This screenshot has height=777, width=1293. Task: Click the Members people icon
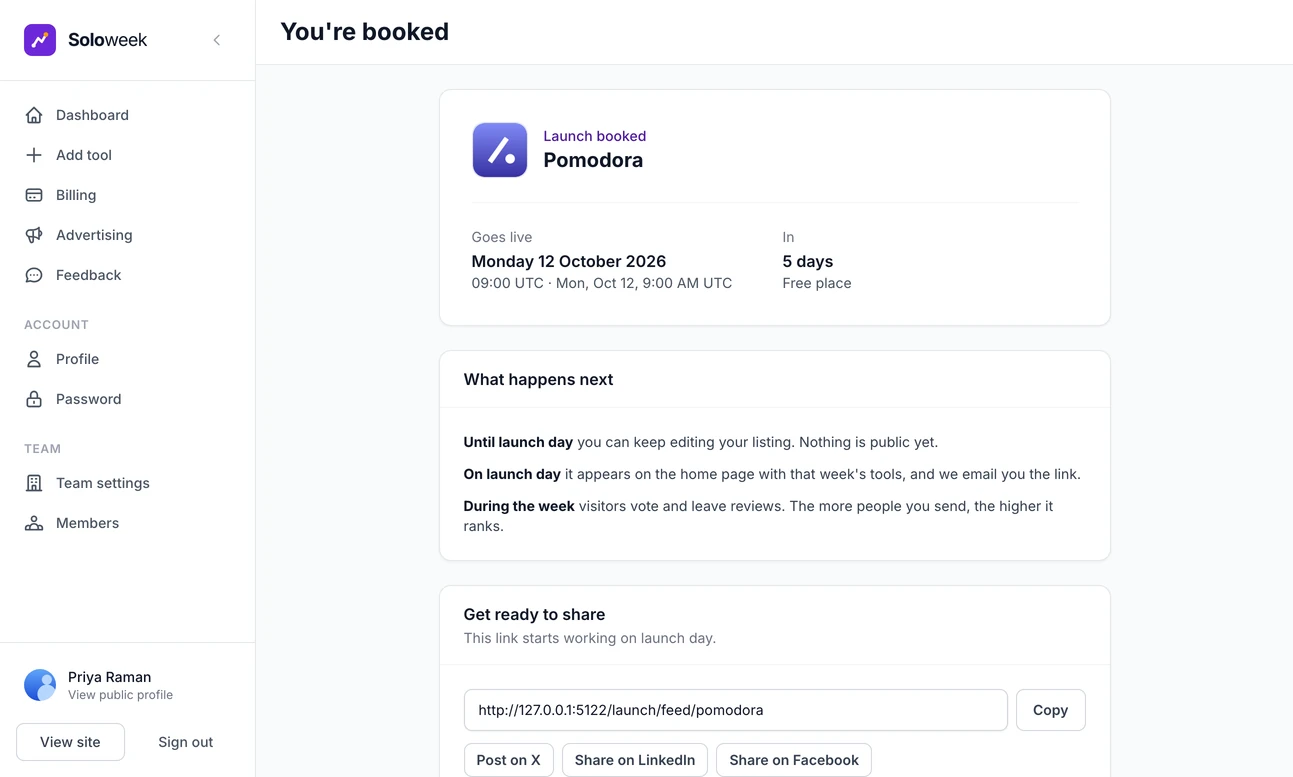tap(34, 523)
